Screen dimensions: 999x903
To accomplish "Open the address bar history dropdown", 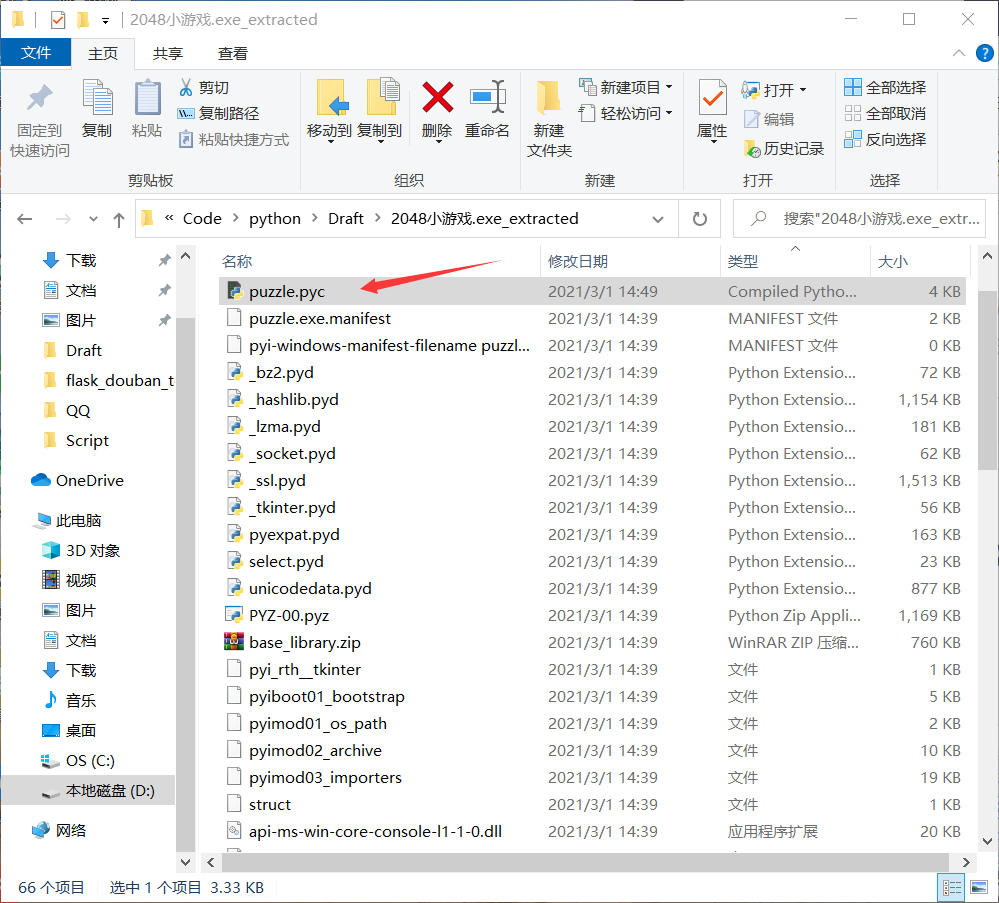I will point(659,218).
